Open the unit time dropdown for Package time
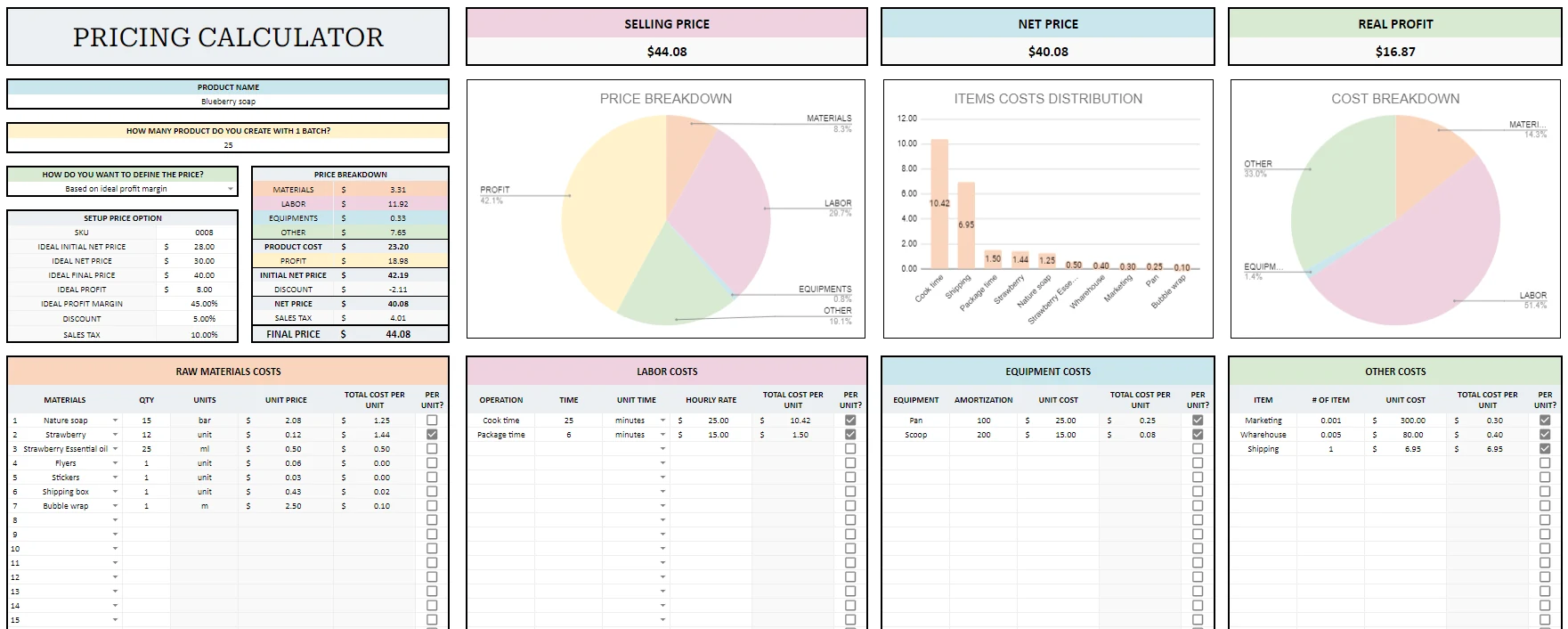The image size is (1568, 629). click(x=662, y=435)
